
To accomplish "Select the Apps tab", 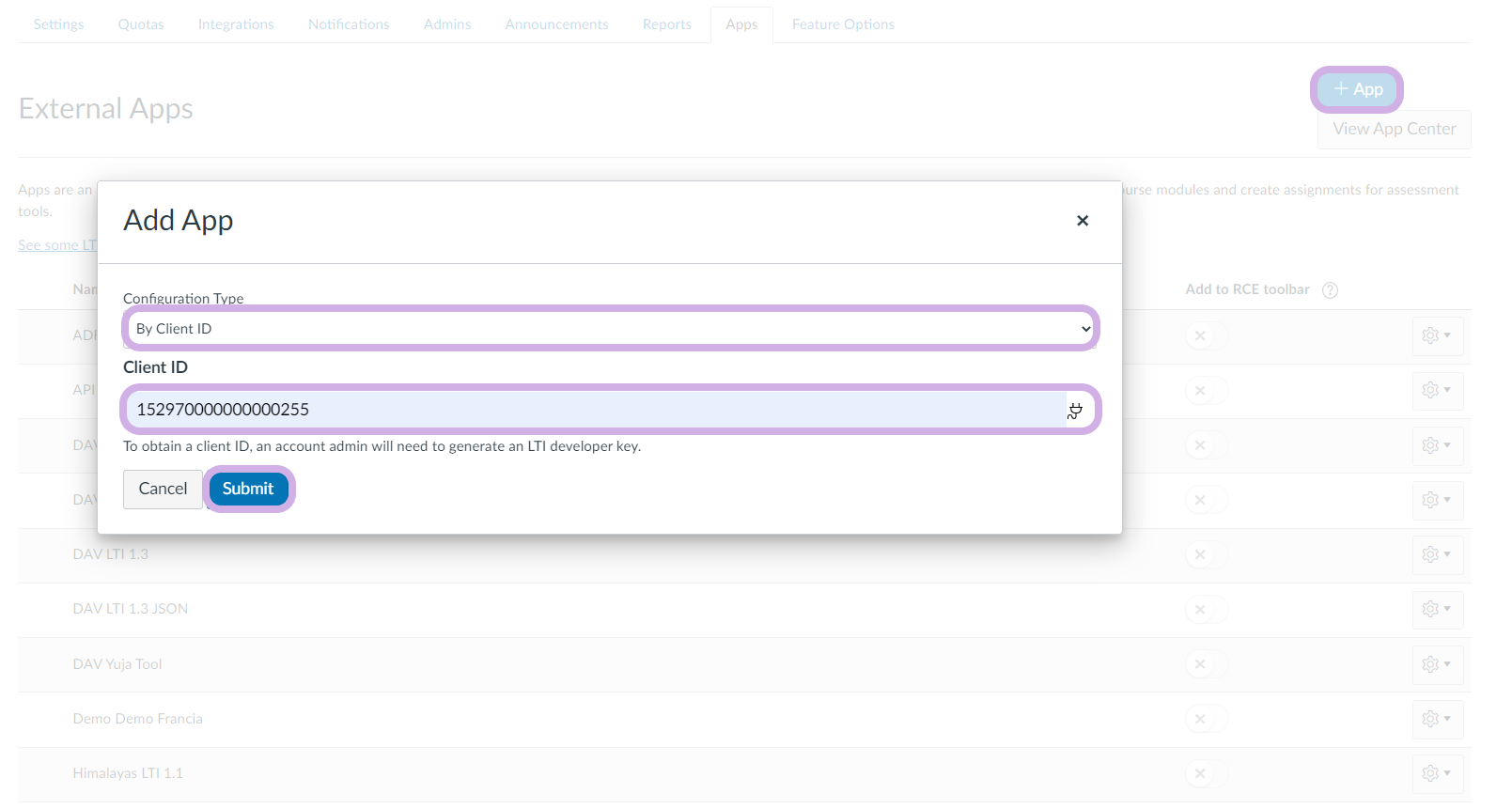I will (x=741, y=24).
